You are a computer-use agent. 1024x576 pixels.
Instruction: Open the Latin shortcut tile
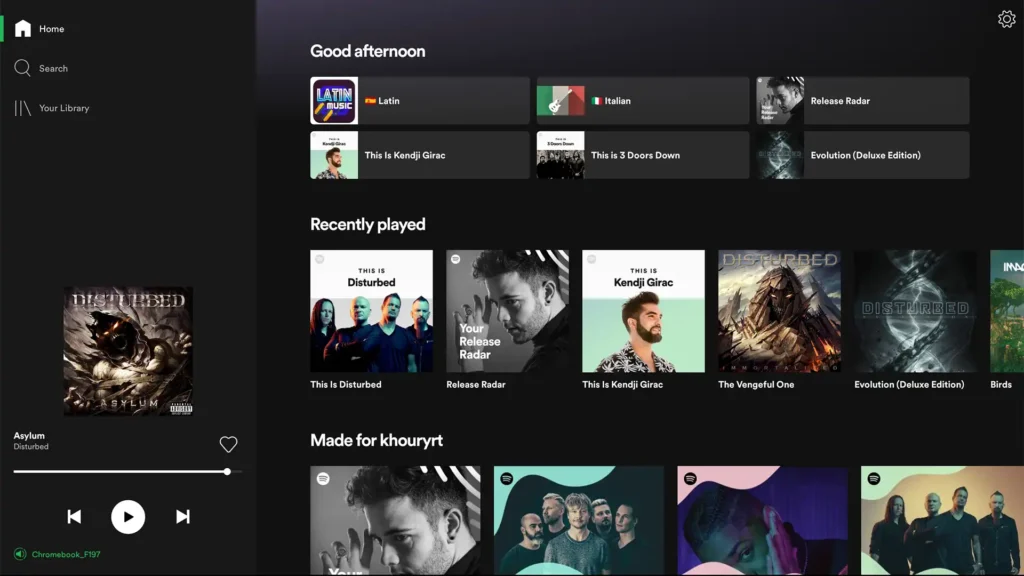pyautogui.click(x=420, y=101)
